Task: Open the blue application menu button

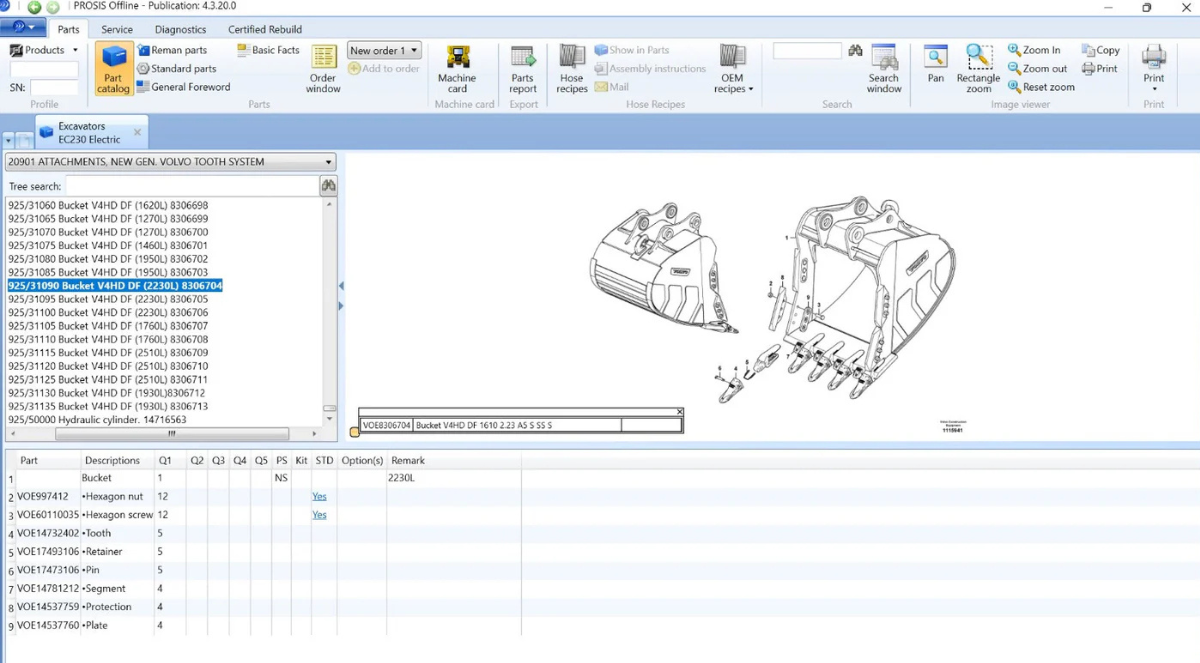Action: point(23,28)
